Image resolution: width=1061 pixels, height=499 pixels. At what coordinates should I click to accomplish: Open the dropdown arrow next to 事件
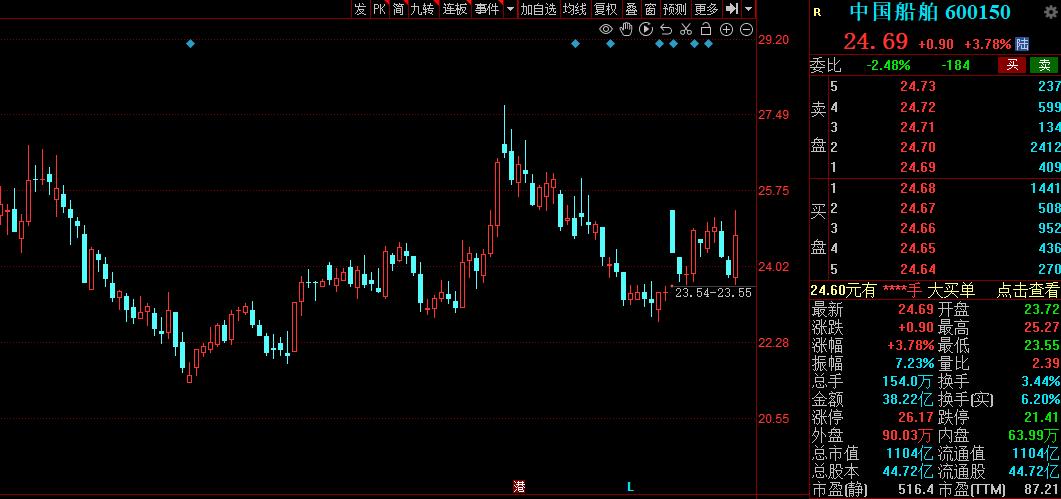(x=510, y=9)
